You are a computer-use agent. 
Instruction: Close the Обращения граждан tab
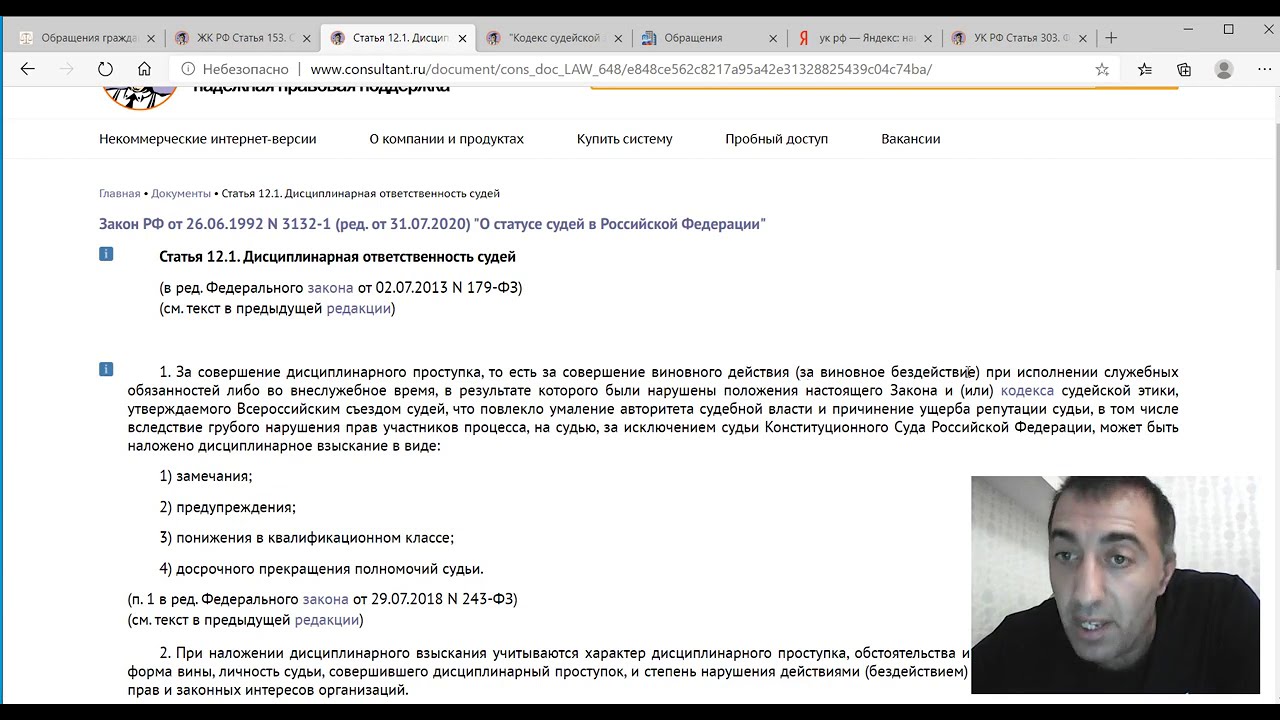(x=151, y=38)
